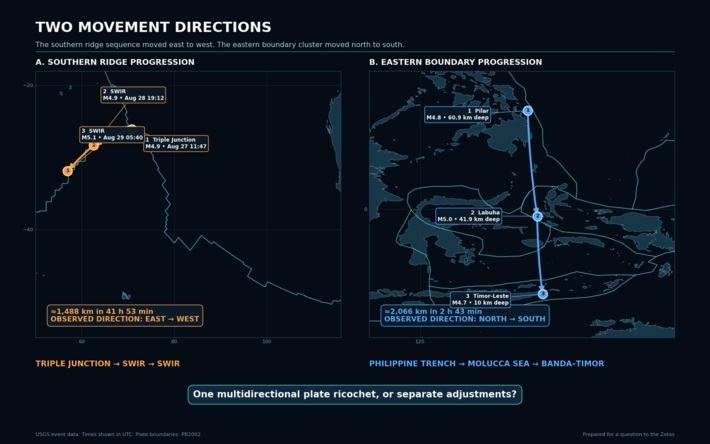Click the East to West summary box
710x444 pixels.
click(x=125, y=315)
